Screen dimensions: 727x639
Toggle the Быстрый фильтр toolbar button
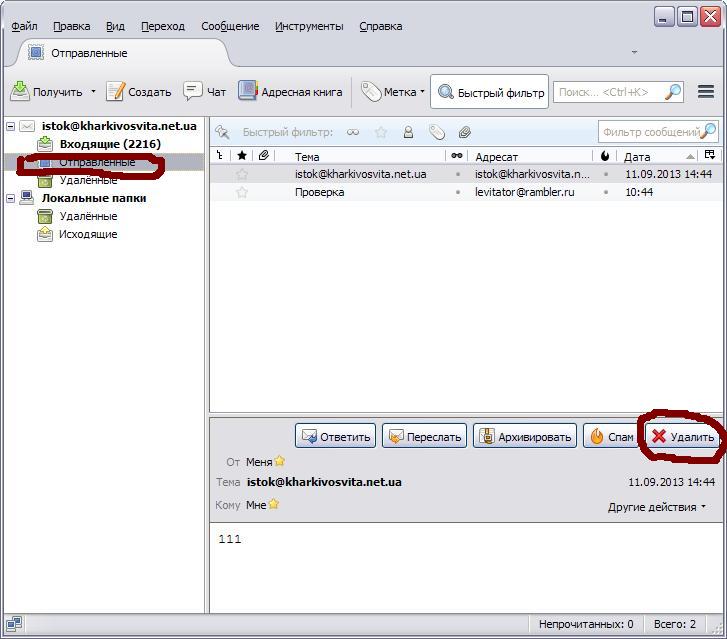490,92
